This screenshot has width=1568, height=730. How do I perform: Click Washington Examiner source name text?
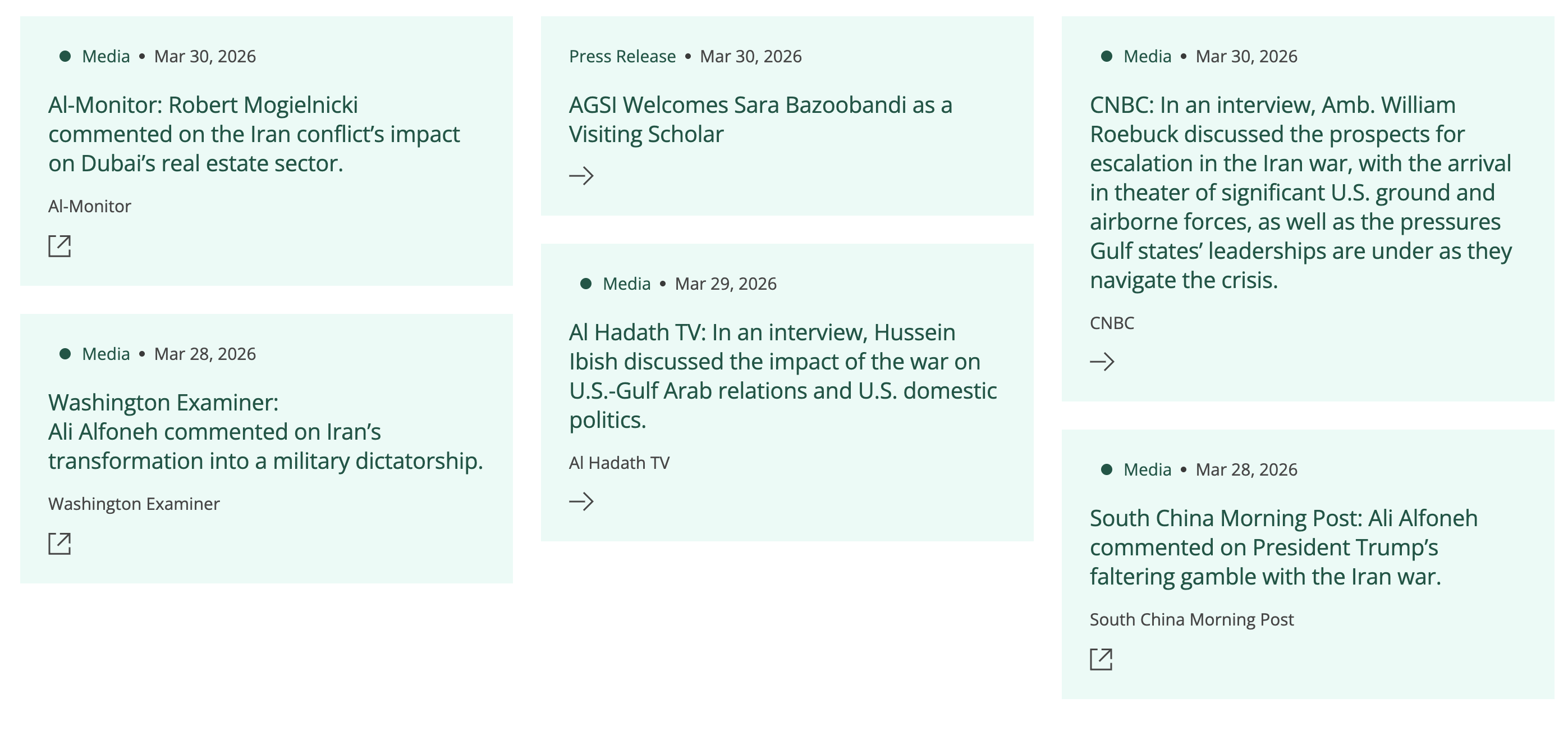point(134,504)
